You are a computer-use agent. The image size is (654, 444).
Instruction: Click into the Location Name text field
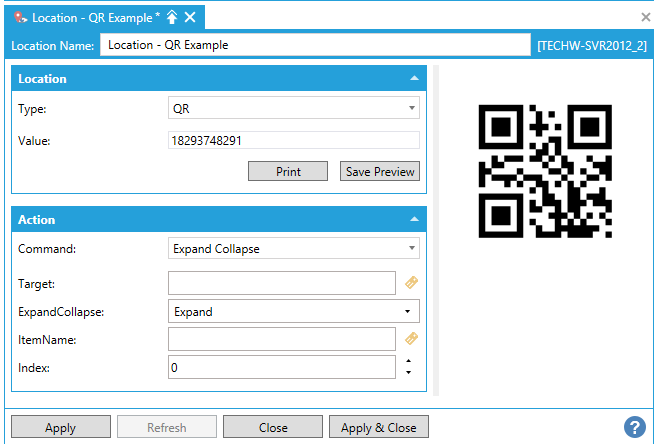(315, 45)
